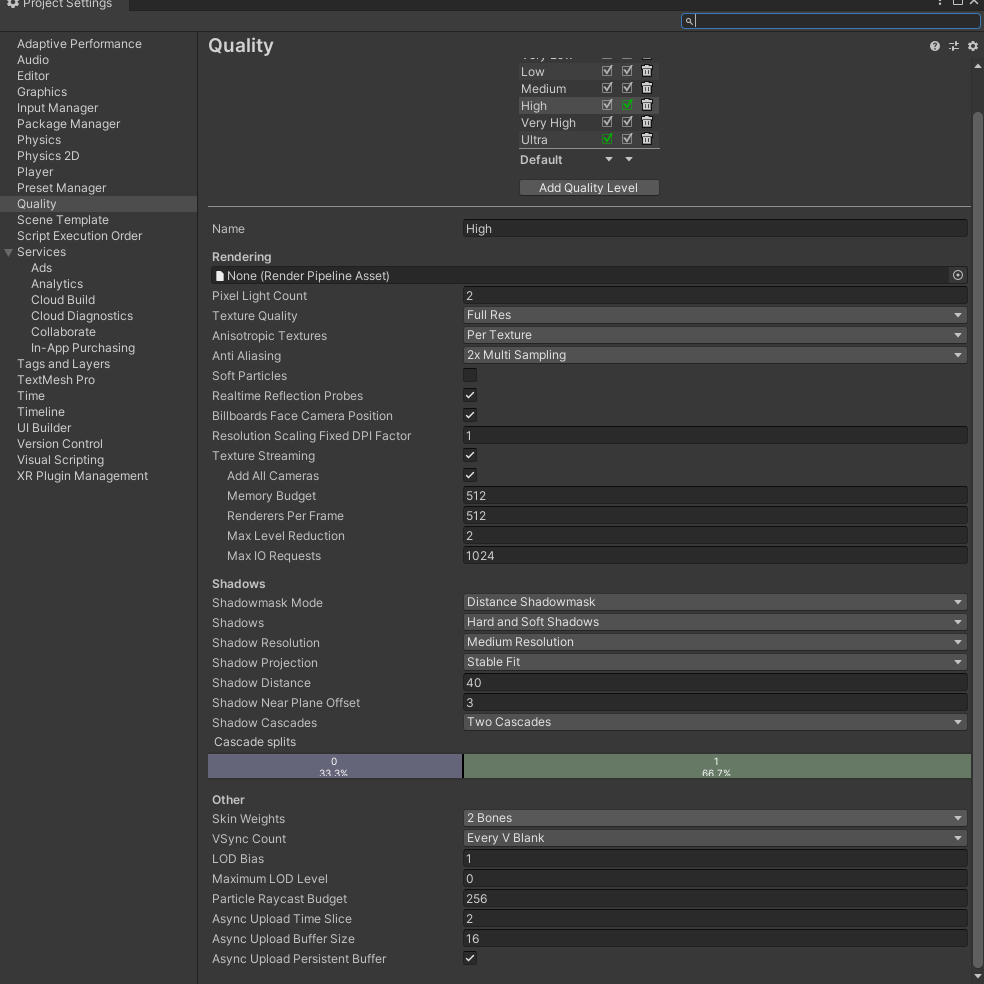Image resolution: width=984 pixels, height=984 pixels.
Task: Open Texture Quality dropdown
Action: click(x=715, y=315)
